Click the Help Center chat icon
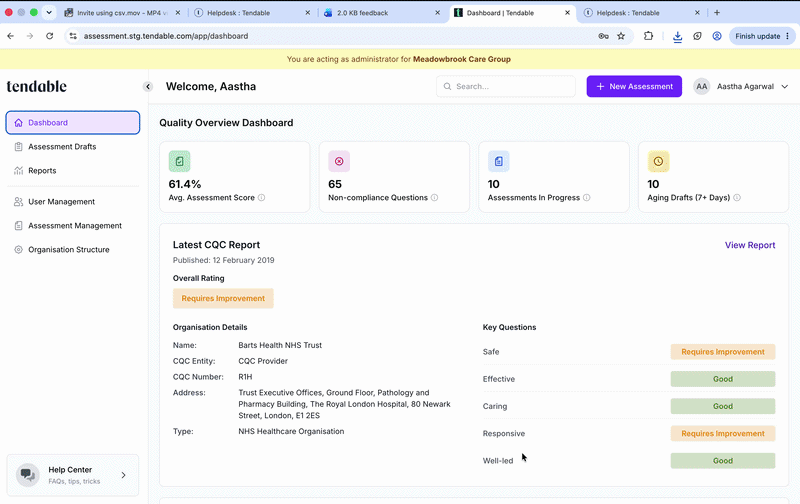The image size is (800, 504). pos(28,475)
